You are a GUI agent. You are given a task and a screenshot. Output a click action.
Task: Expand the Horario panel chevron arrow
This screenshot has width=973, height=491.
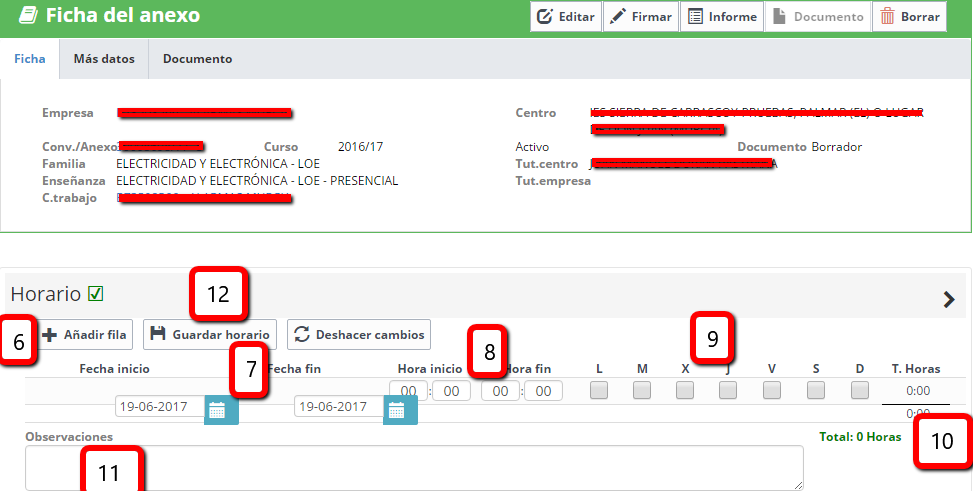(x=949, y=298)
